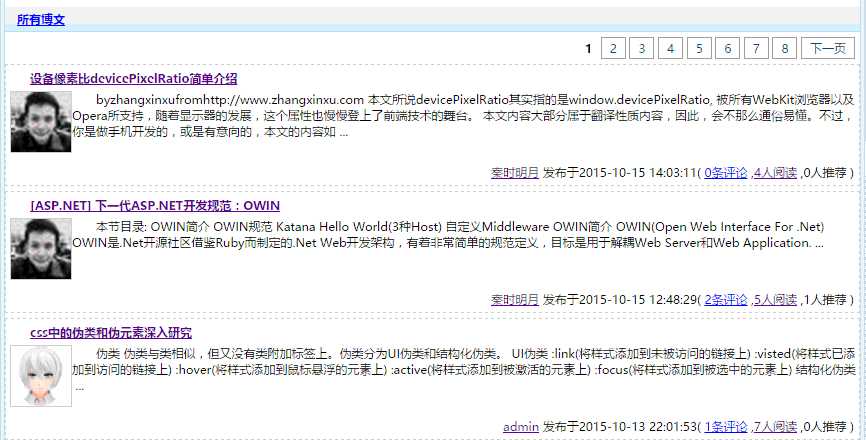Go to page 2
The width and height of the screenshot is (866, 440).
point(613,49)
